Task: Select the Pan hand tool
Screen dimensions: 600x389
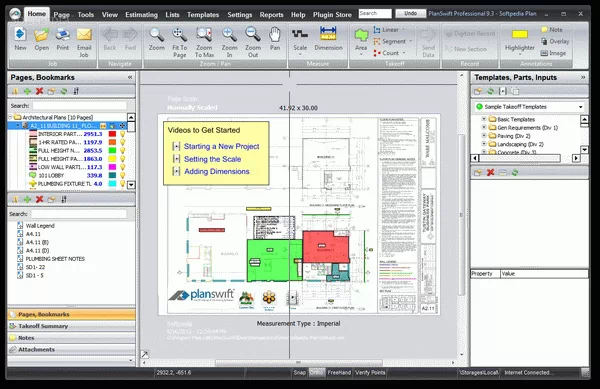Action: click(x=275, y=34)
